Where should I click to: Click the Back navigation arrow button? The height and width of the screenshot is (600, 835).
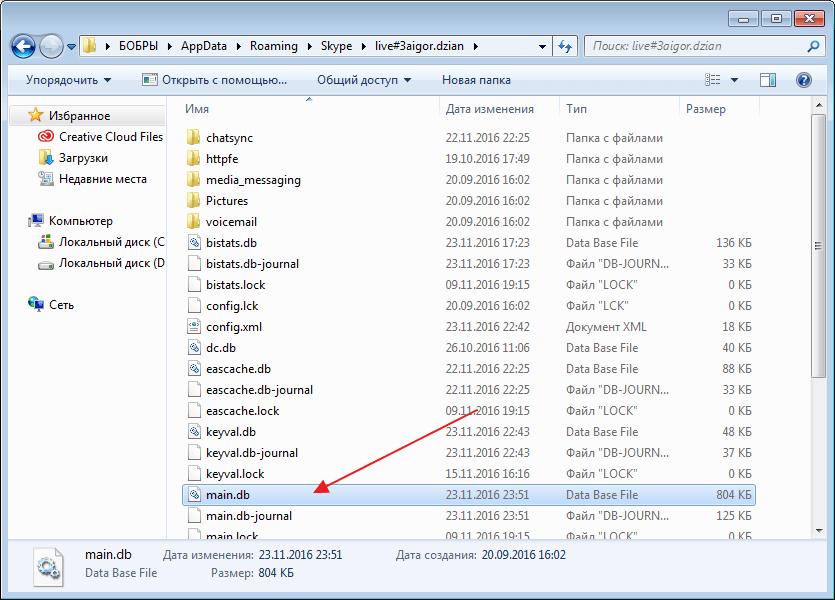[24, 46]
